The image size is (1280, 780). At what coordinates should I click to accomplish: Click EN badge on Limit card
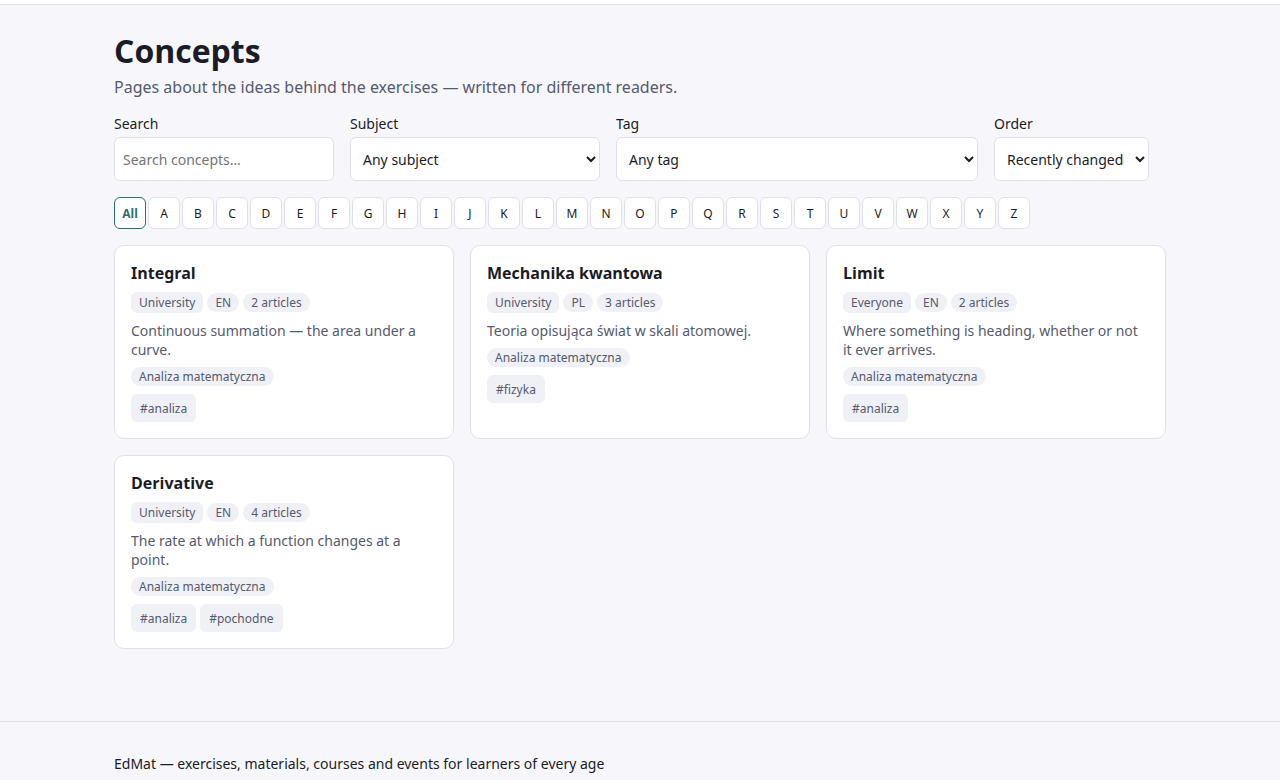click(931, 302)
